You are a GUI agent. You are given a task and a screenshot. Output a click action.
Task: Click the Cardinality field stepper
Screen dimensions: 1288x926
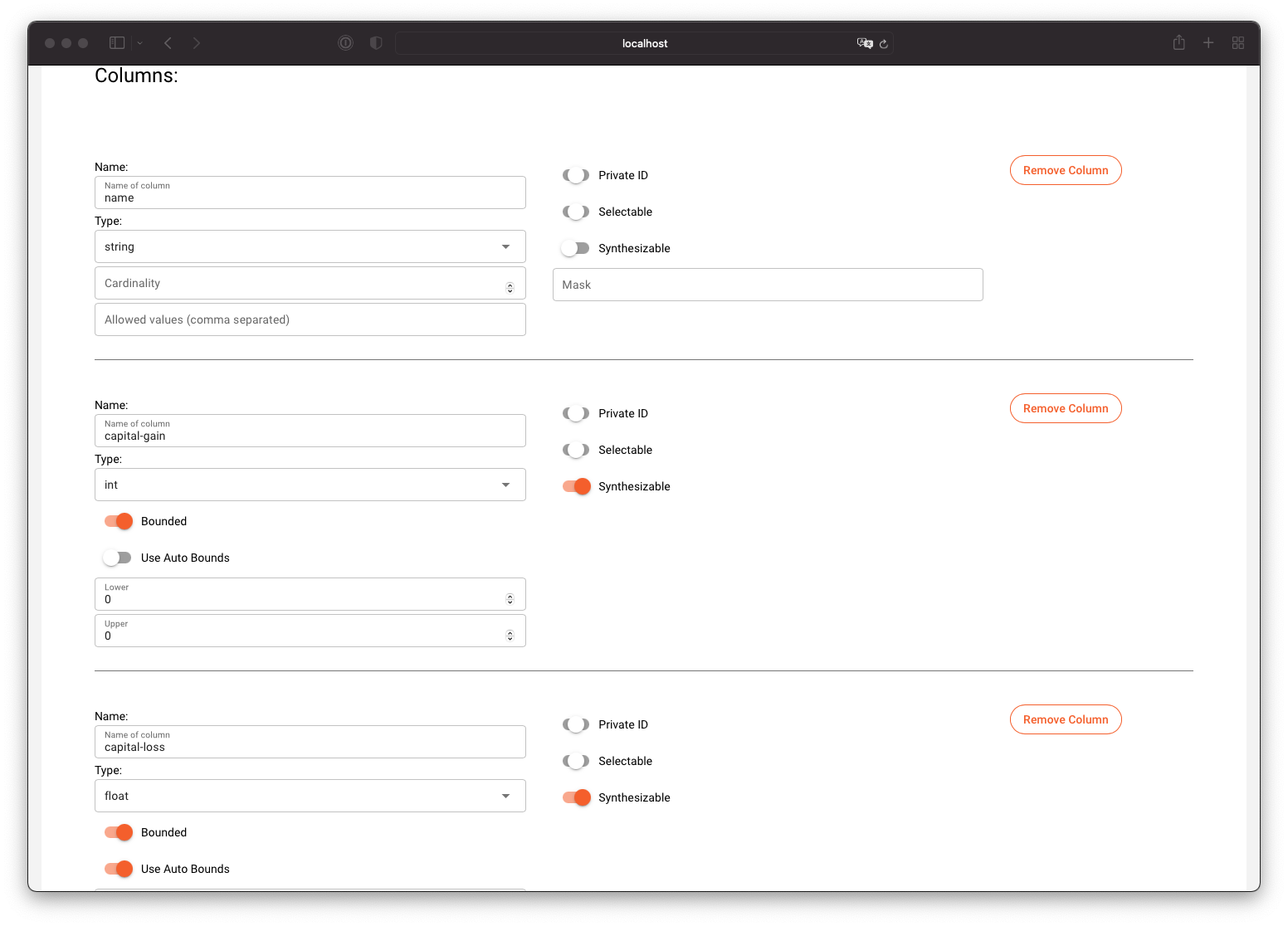point(510,287)
